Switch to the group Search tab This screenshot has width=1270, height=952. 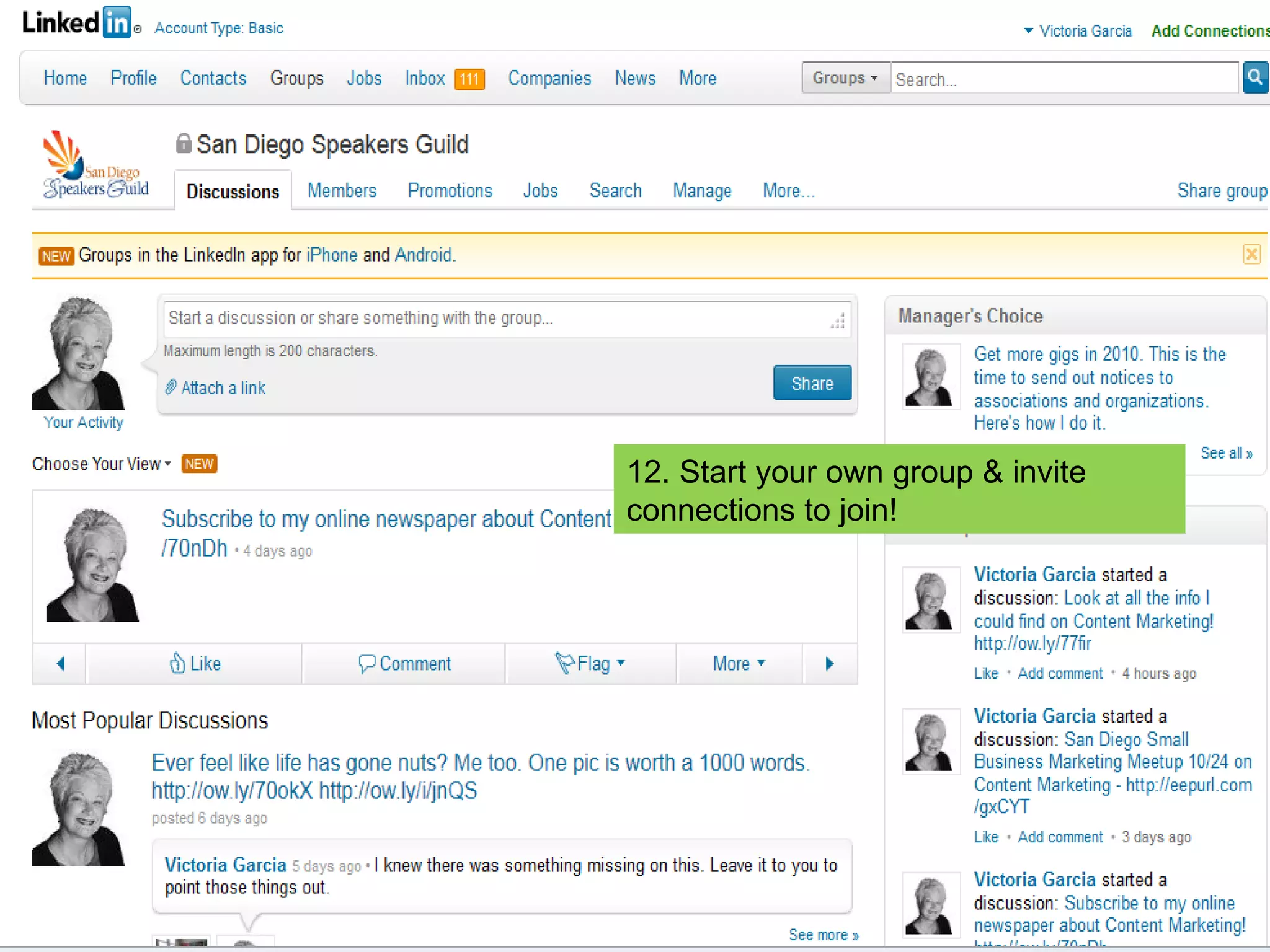(615, 190)
